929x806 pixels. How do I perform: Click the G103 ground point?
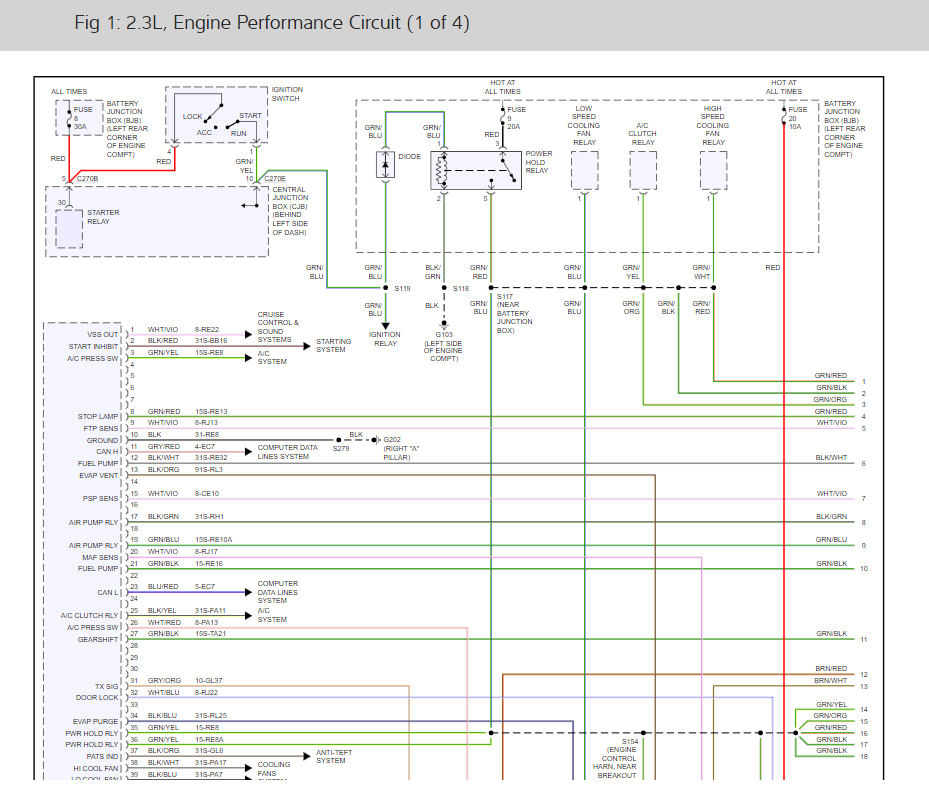443,324
